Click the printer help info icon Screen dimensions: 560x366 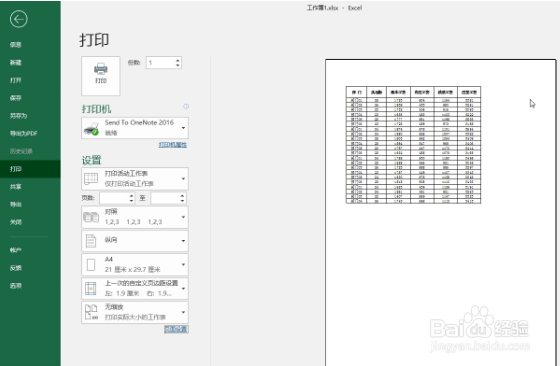click(x=186, y=106)
